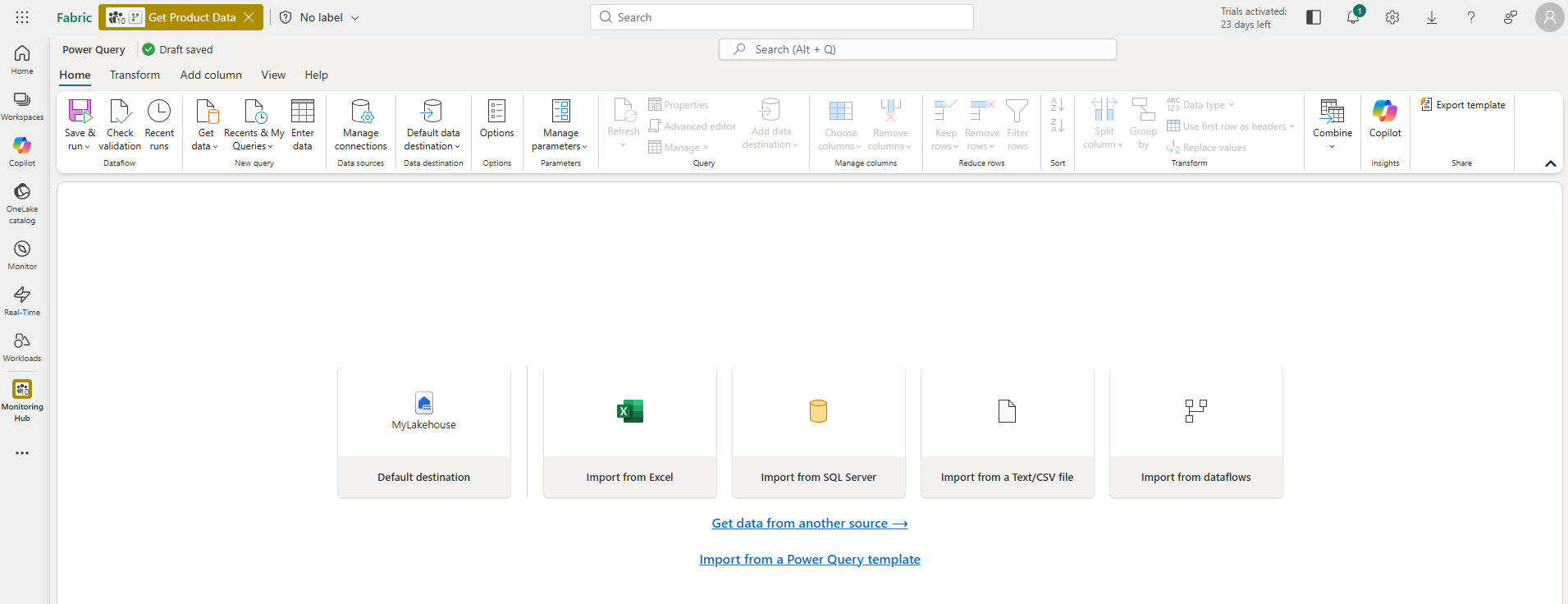Screen dimensions: 1568x604
Task: Click Import from a Power Query template
Action: pos(809,560)
